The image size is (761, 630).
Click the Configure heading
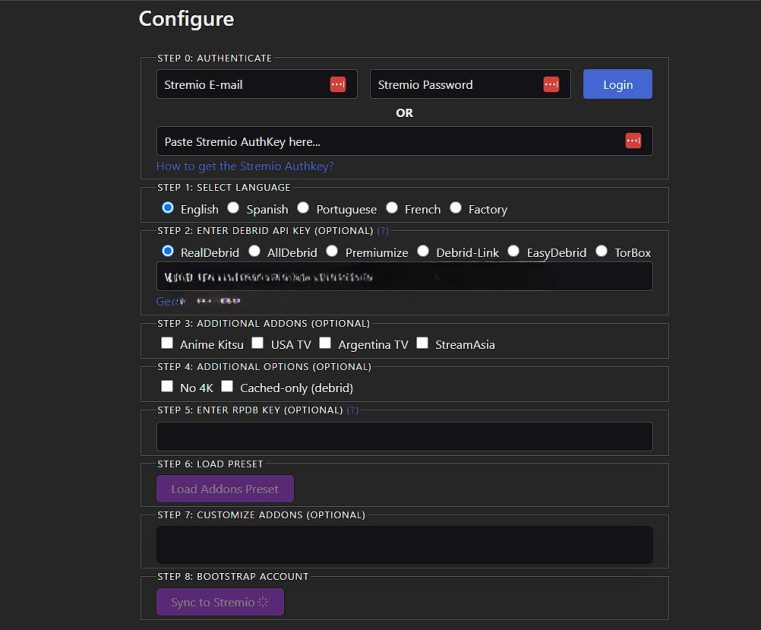pyautogui.click(x=186, y=19)
